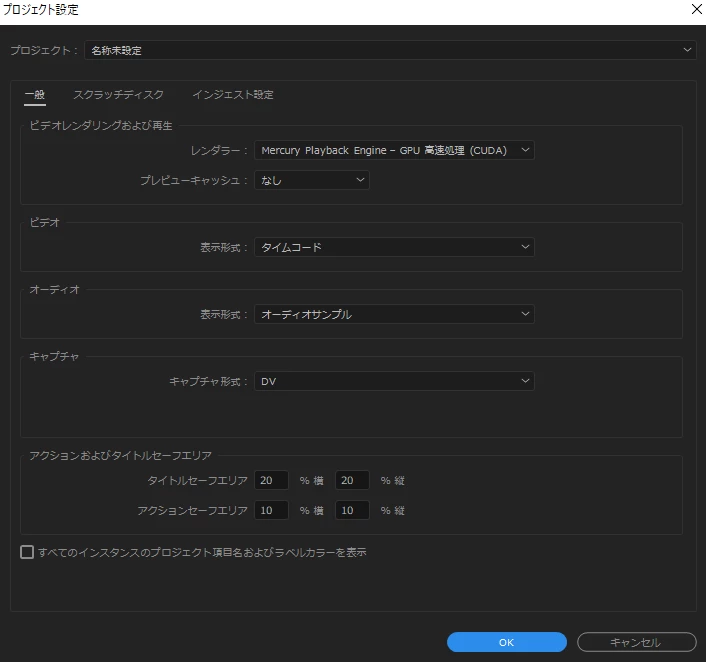Click the キャンセル button
The image size is (706, 662).
tap(637, 642)
